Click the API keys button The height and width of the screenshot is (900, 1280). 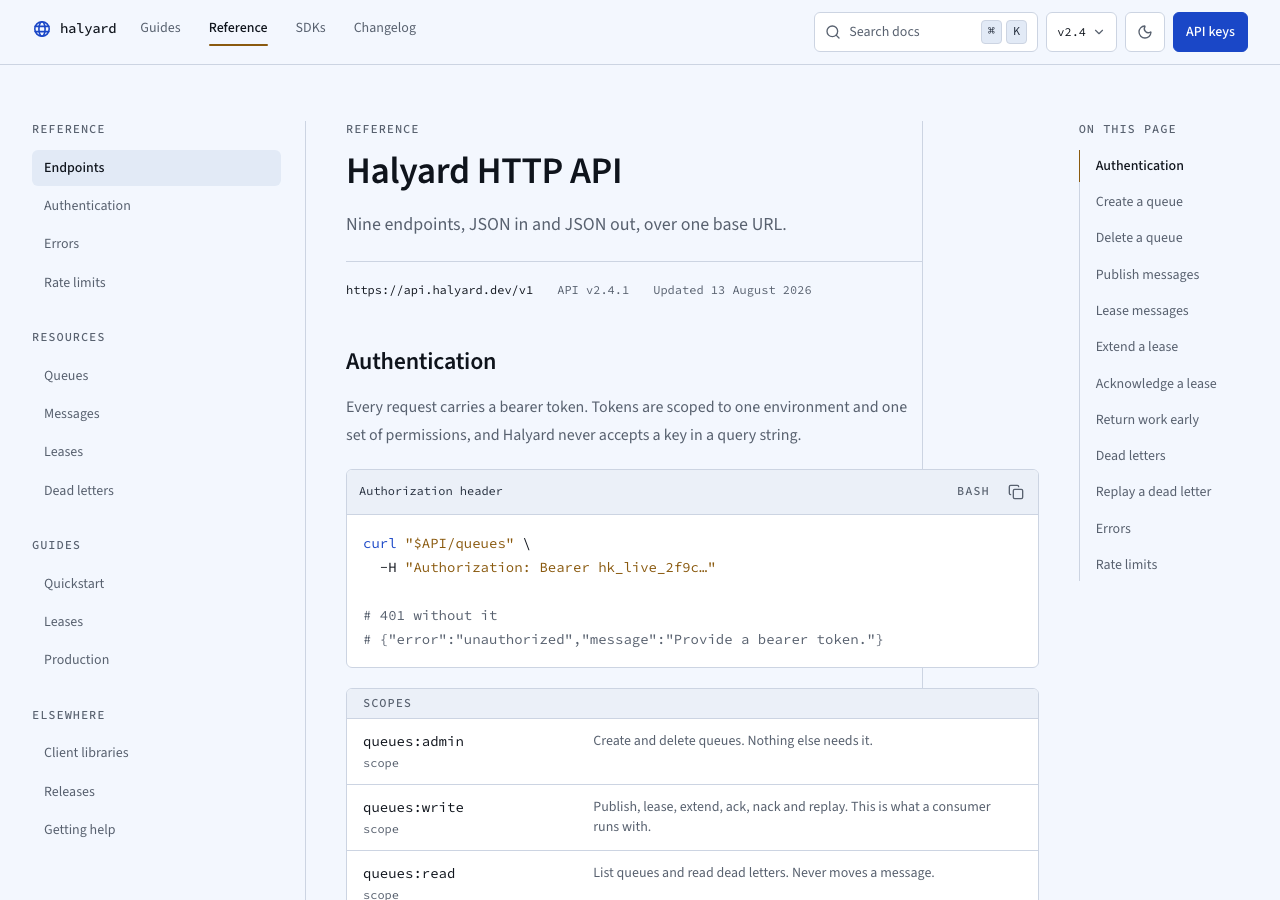[x=1210, y=32]
